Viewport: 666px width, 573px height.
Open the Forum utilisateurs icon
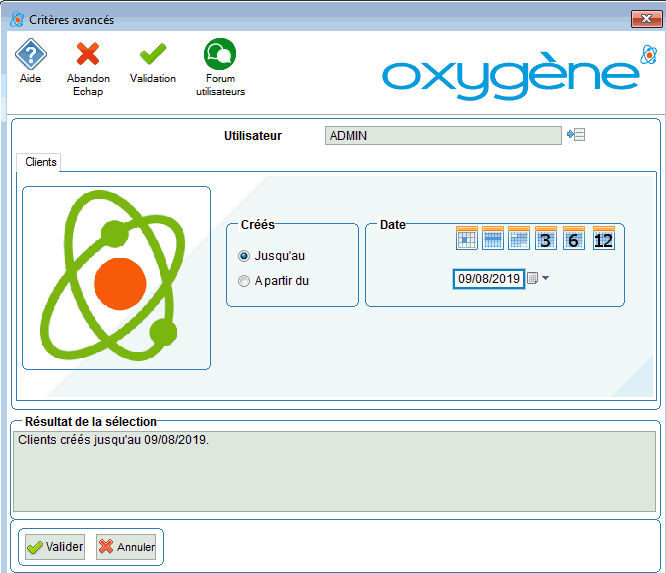pyautogui.click(x=220, y=54)
